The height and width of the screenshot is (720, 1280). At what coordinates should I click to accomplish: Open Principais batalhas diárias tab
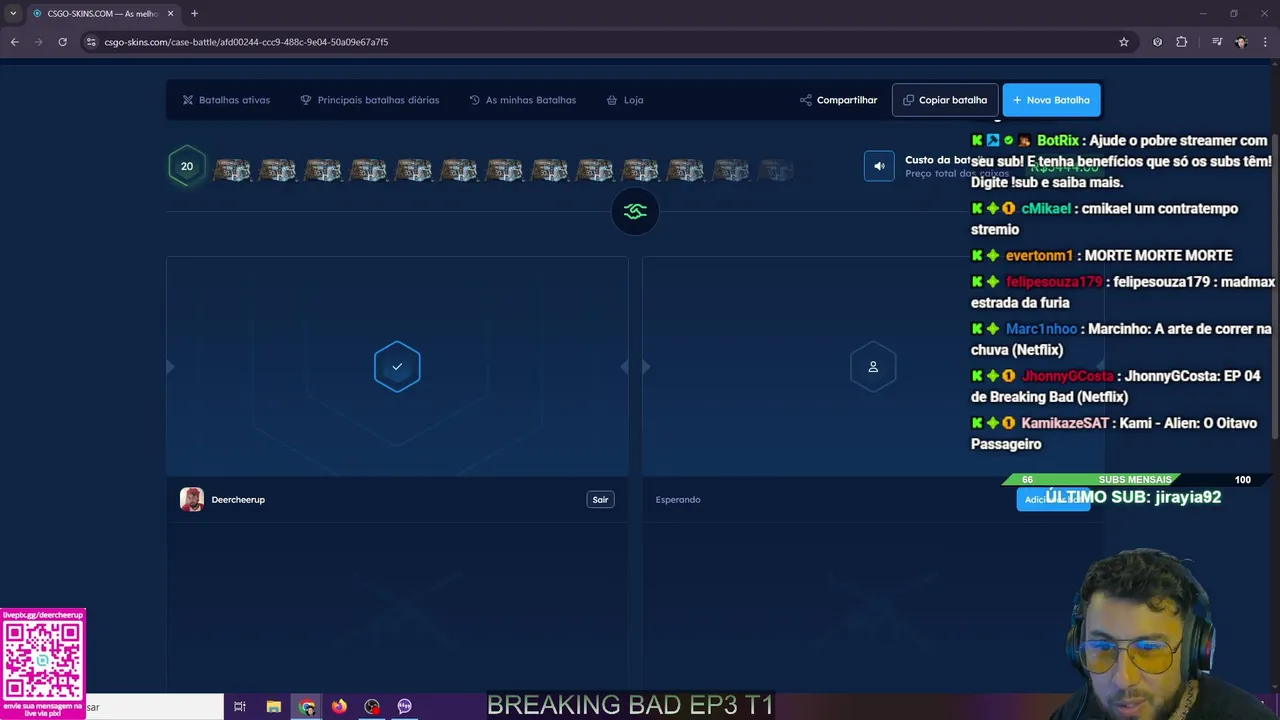pyautogui.click(x=369, y=100)
